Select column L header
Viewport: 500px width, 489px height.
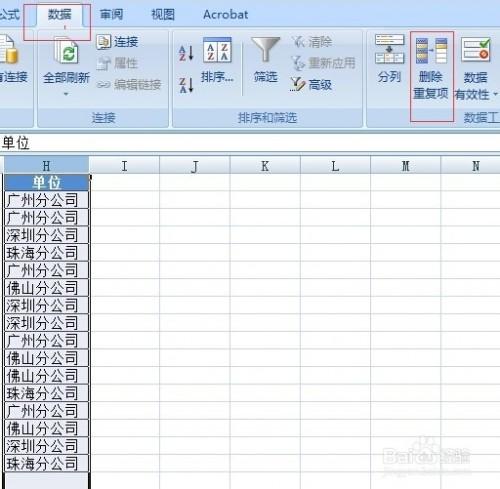pyautogui.click(x=335, y=165)
